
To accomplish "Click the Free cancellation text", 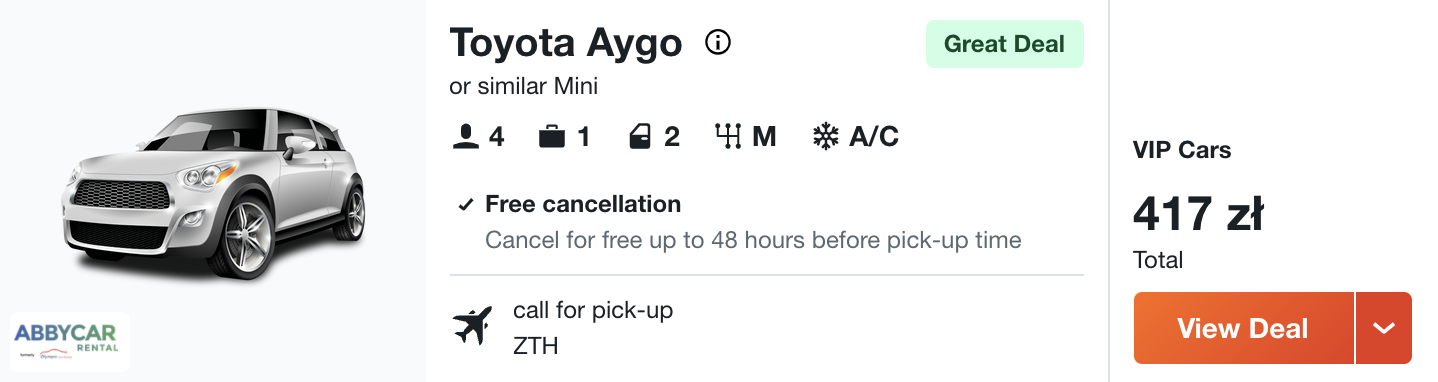I will tap(583, 204).
